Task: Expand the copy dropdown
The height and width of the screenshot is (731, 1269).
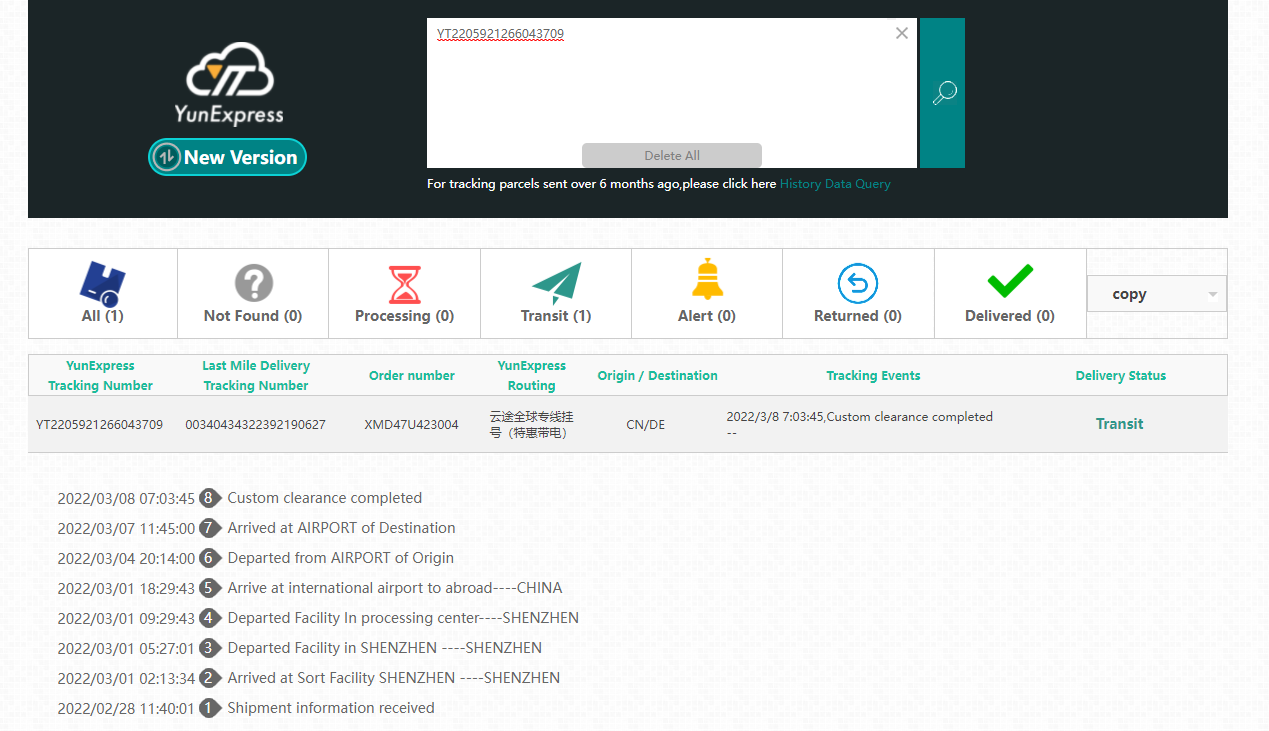Action: point(1156,294)
